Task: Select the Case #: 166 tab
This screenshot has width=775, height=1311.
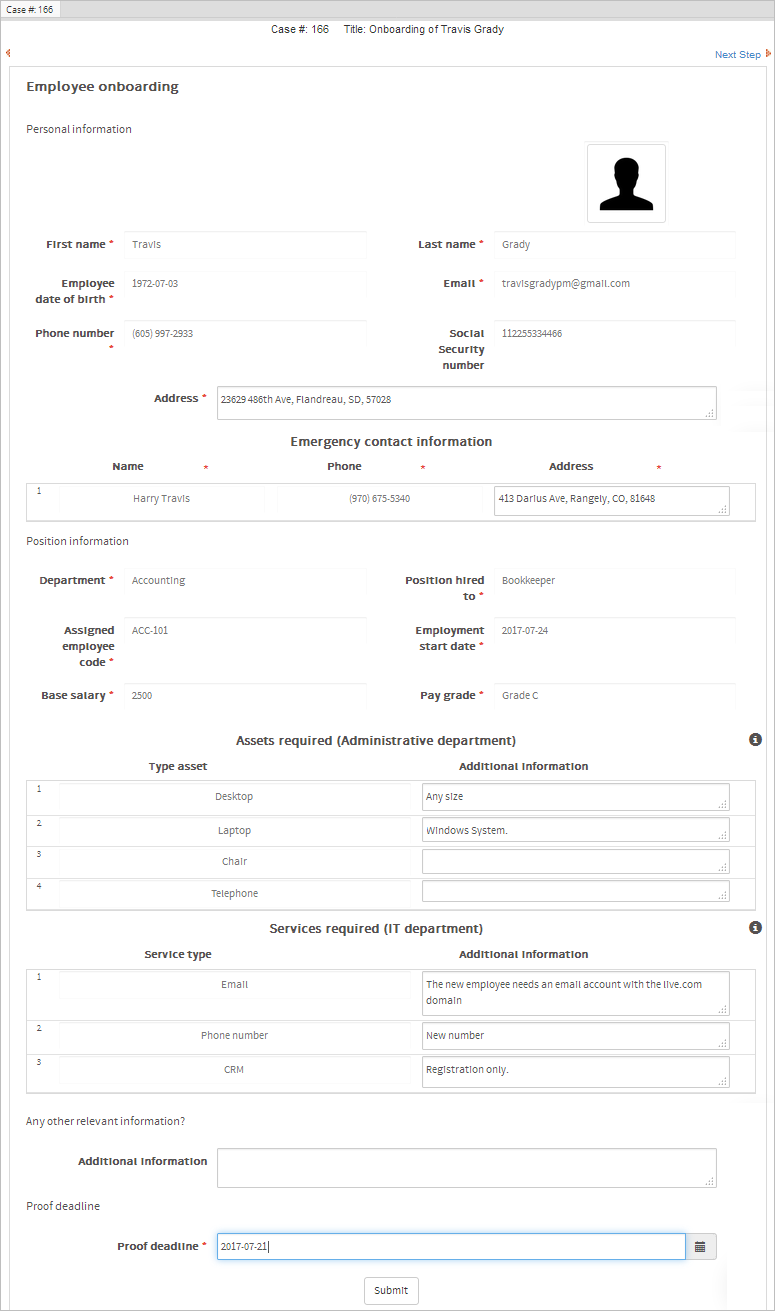Action: (x=30, y=9)
